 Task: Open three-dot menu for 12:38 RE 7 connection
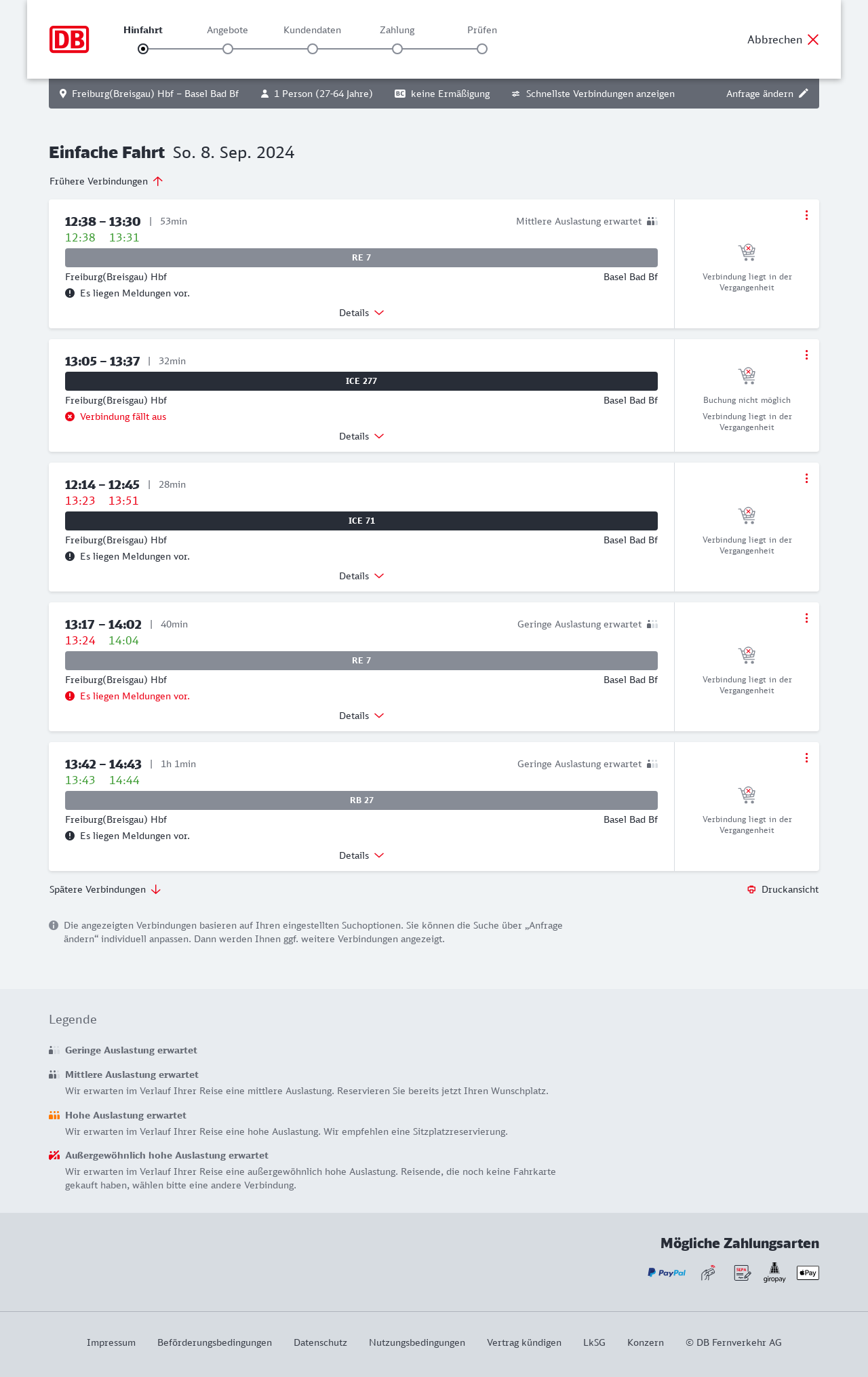806,215
